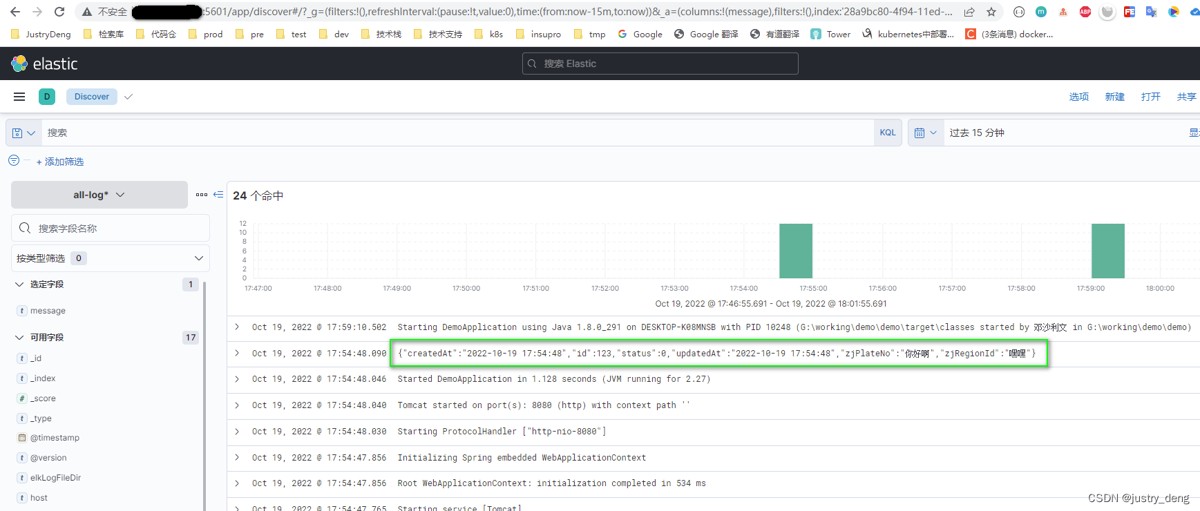Focus the 搜索字段名称 field search input
Screen dimensions: 1200x511
(110, 228)
